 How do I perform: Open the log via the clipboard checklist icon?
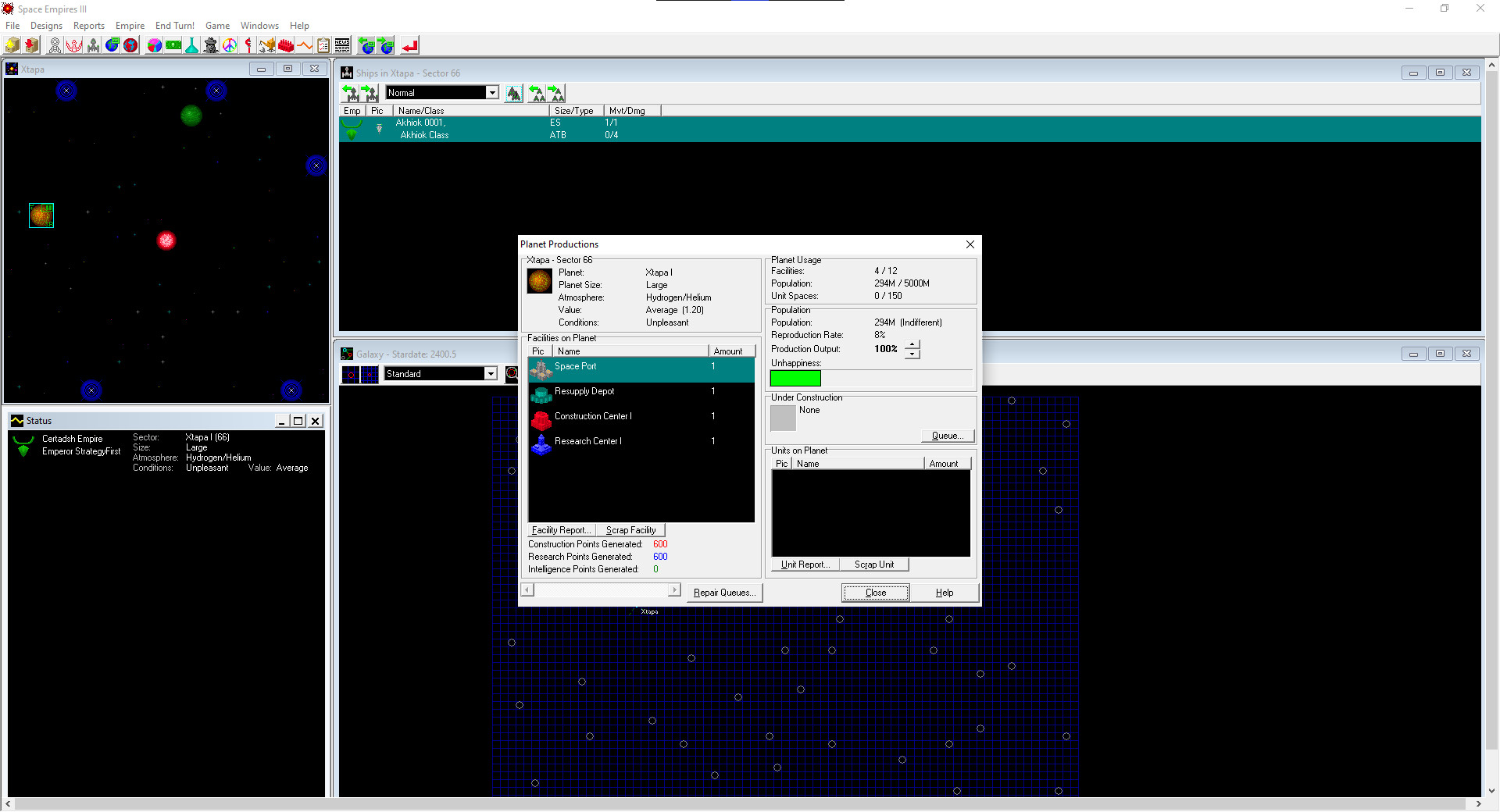(323, 45)
